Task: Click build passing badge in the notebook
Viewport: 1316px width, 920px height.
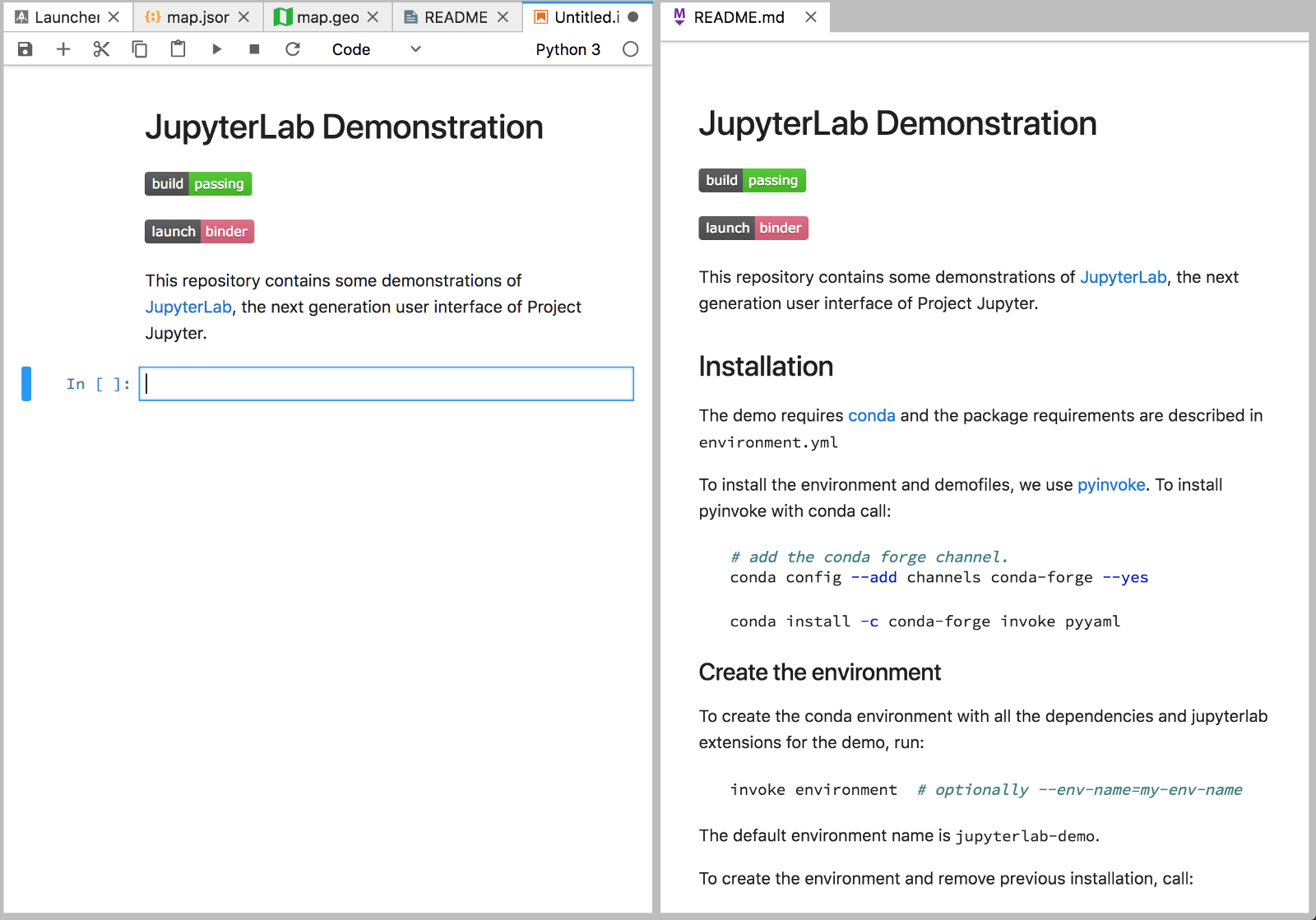Action: (198, 184)
